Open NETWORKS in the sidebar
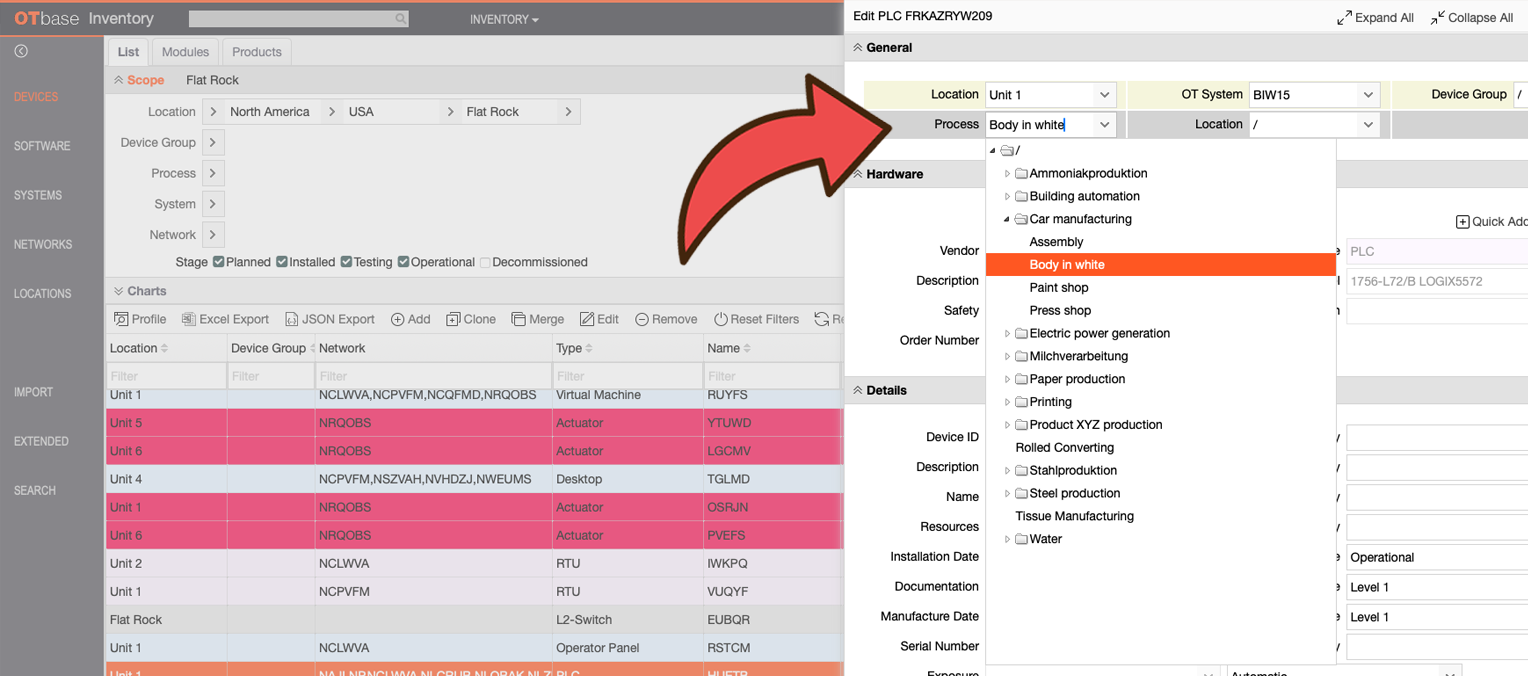Screen dimensions: 1528x676 point(43,244)
